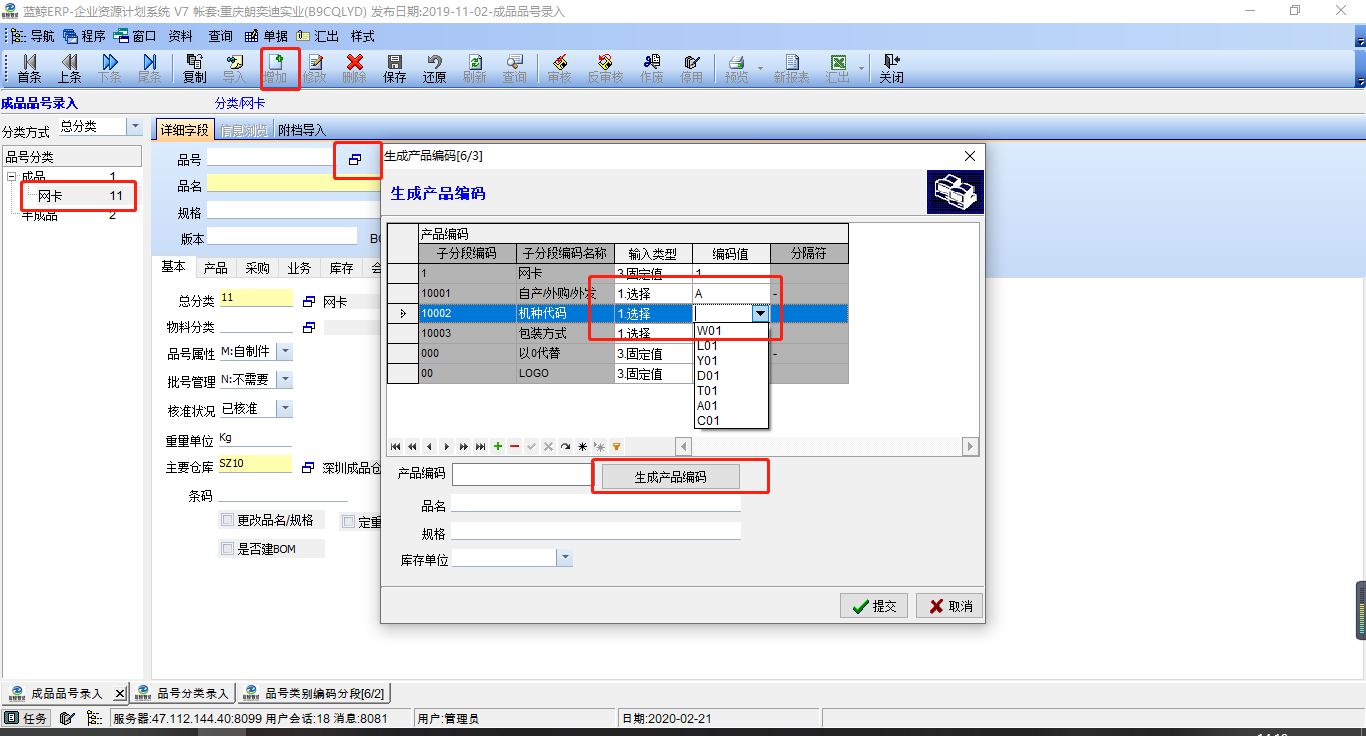Open the 核准状况 dropdown
The image size is (1366, 736).
coord(284,408)
